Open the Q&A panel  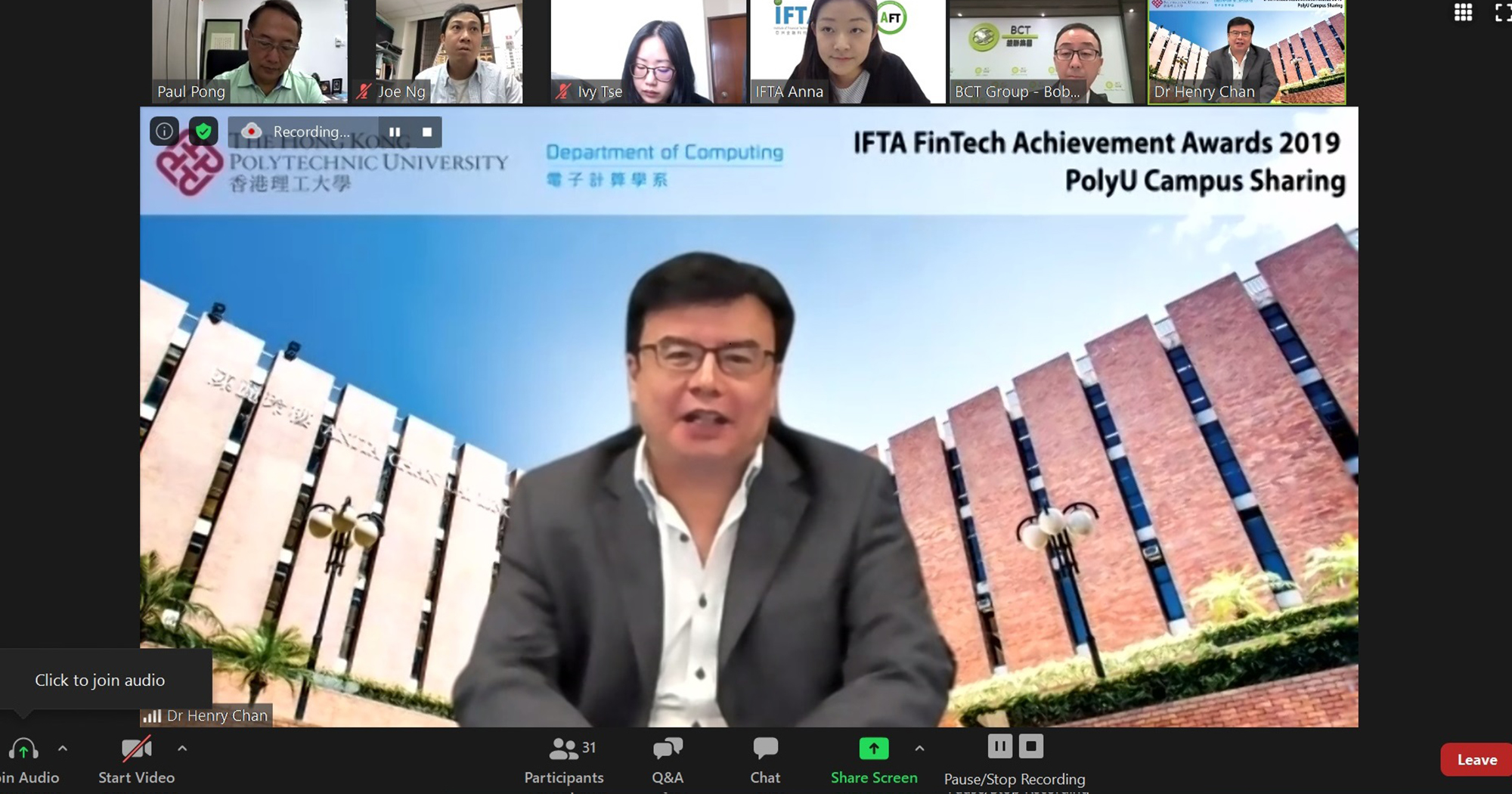(668, 760)
